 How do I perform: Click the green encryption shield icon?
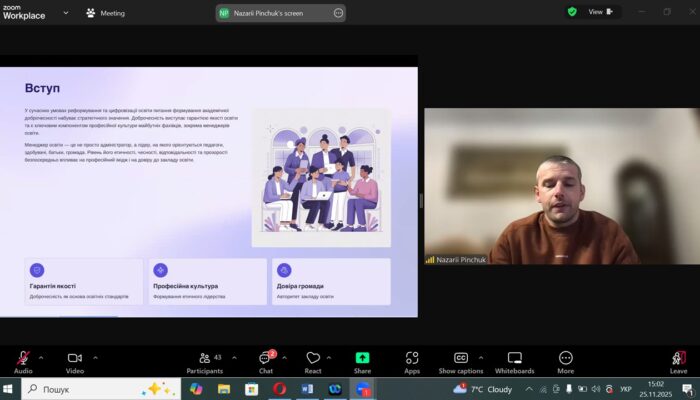click(572, 12)
